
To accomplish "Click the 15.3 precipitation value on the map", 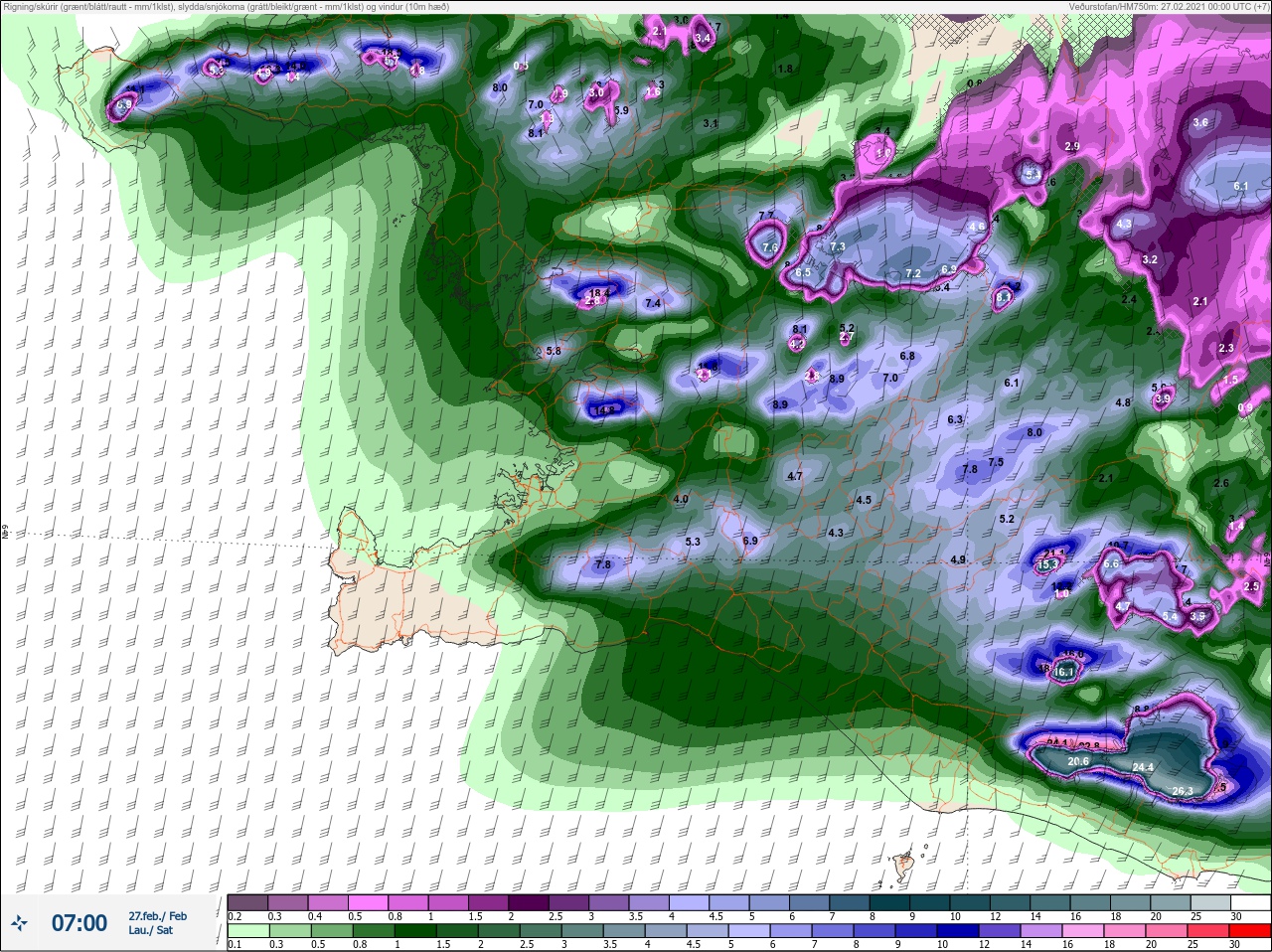I will (1046, 565).
